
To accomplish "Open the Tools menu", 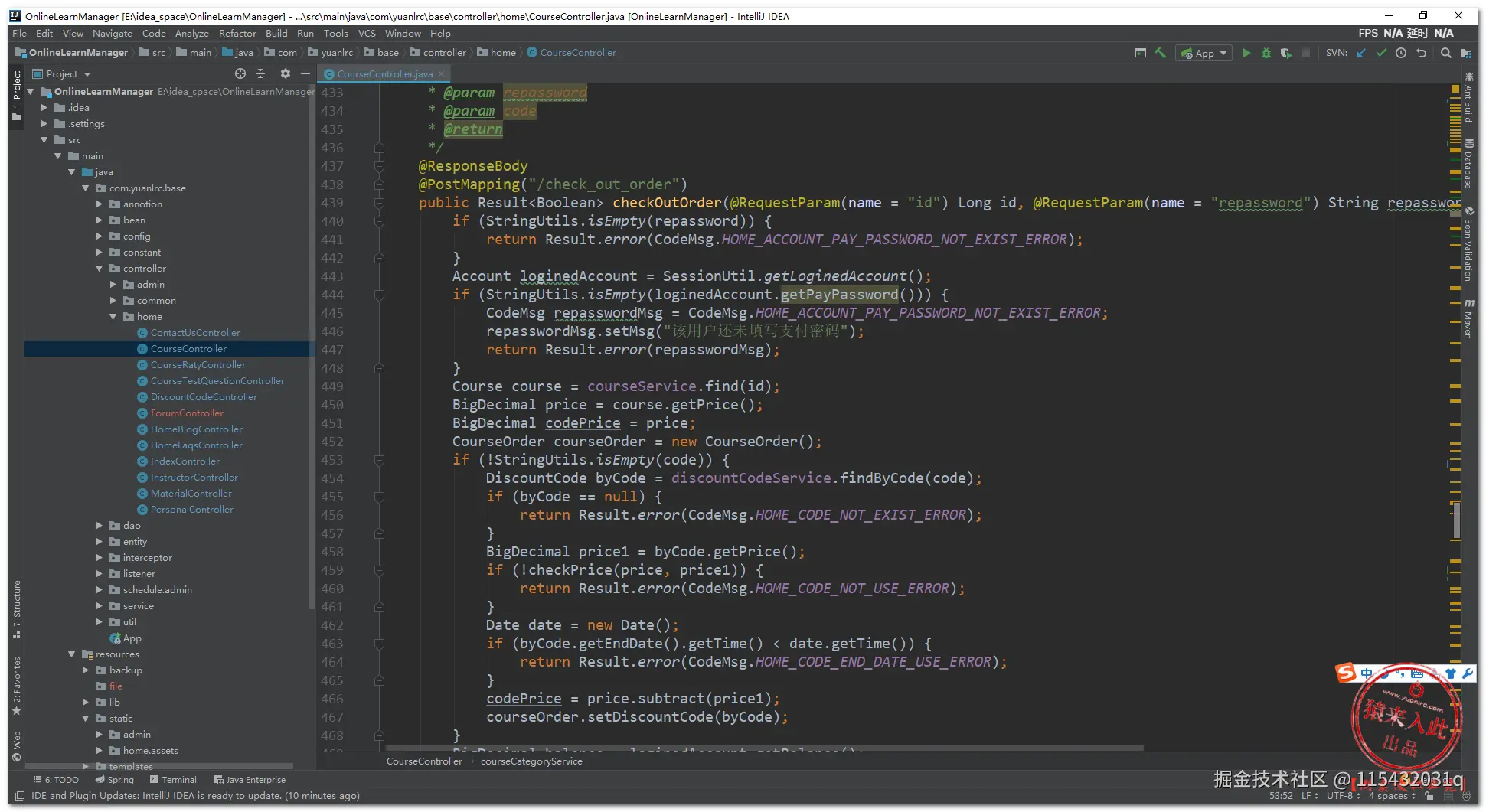I will [x=335, y=34].
